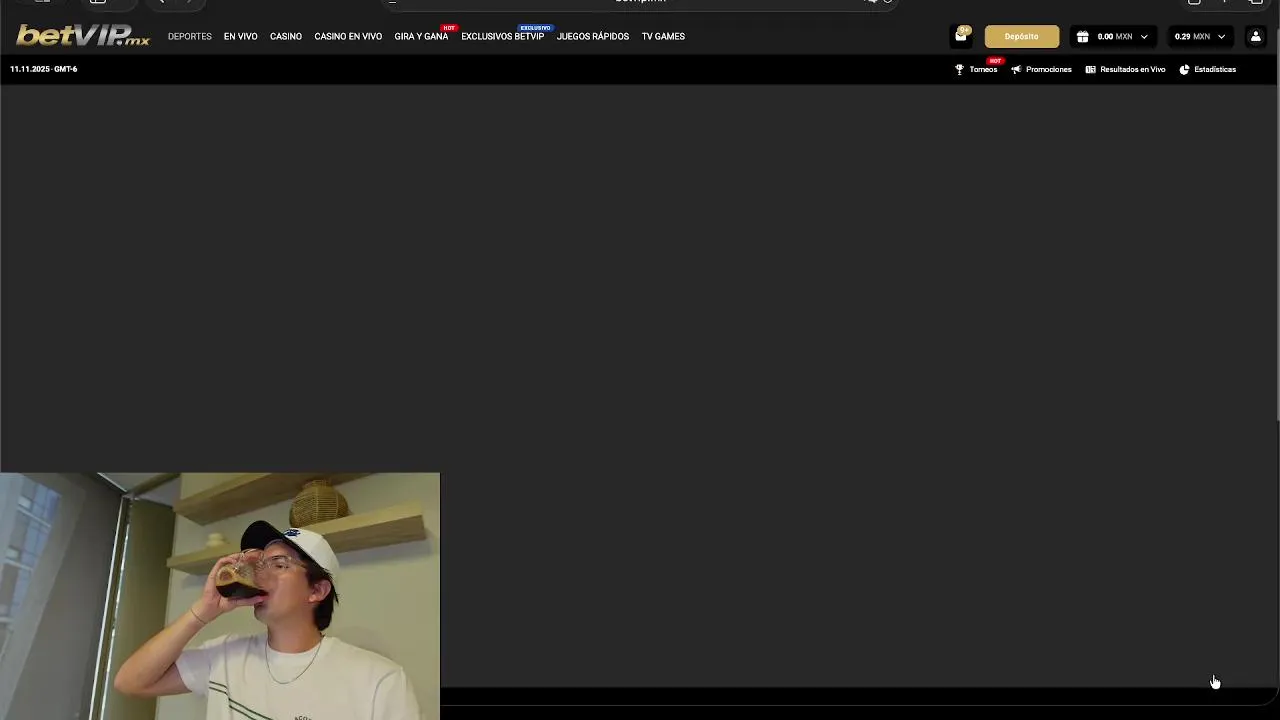Image resolution: width=1280 pixels, height=720 pixels.
Task: Open Exclusivos BetVIP menu item
Action: (502, 37)
